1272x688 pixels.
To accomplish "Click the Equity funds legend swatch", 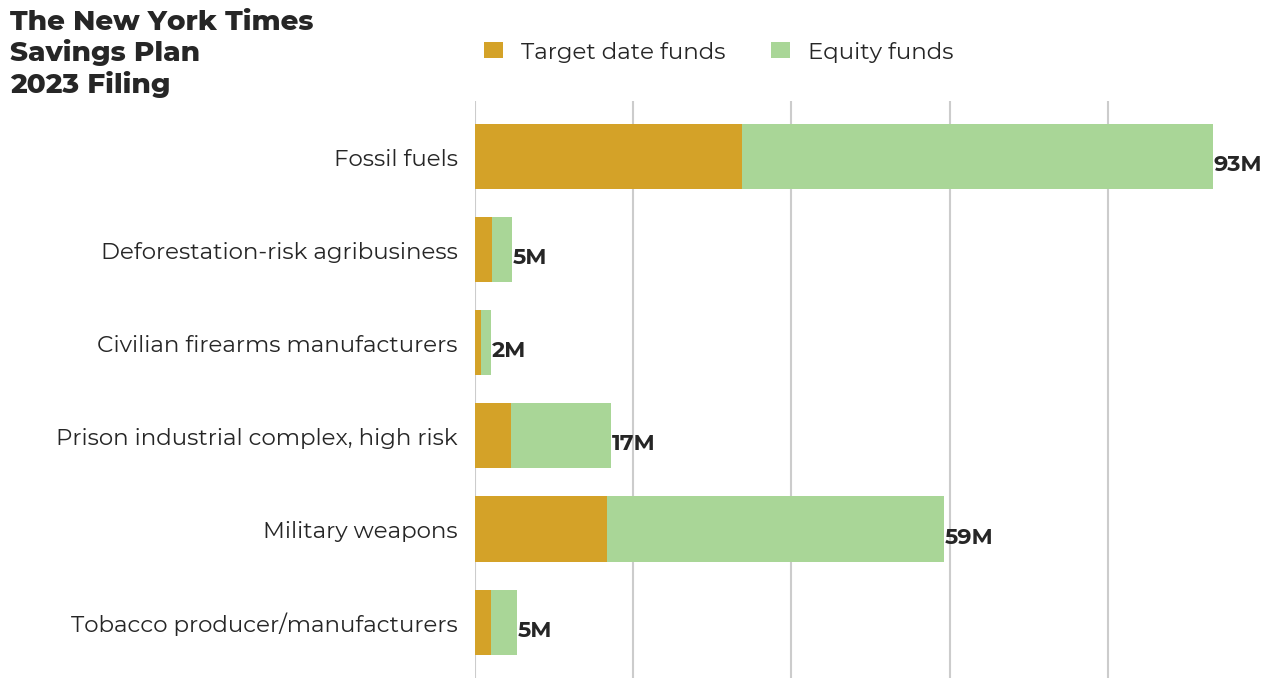I will [x=781, y=50].
